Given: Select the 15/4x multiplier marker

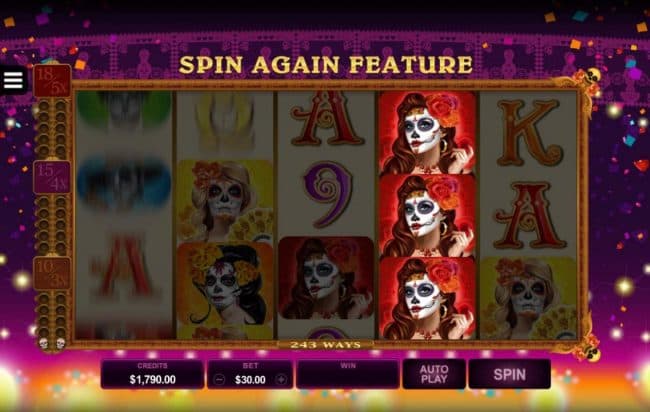Looking at the screenshot, I should coord(52,177).
